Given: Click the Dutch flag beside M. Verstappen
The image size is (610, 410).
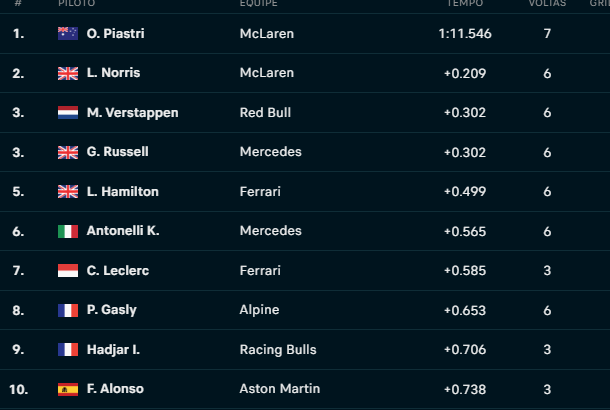Looking at the screenshot, I should pyautogui.click(x=68, y=113).
